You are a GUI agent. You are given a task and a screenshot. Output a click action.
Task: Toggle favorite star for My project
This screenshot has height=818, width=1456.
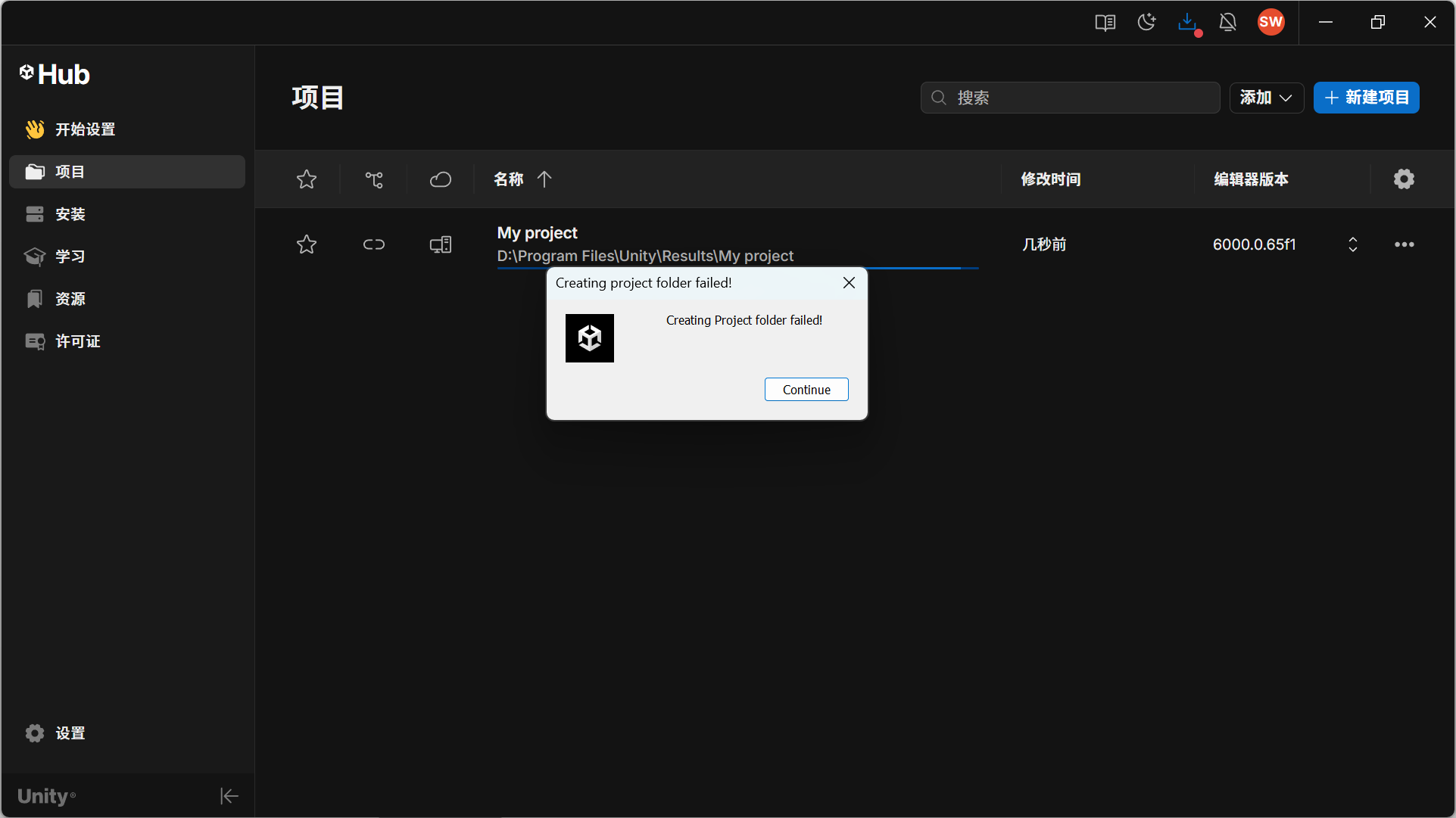[x=307, y=244]
